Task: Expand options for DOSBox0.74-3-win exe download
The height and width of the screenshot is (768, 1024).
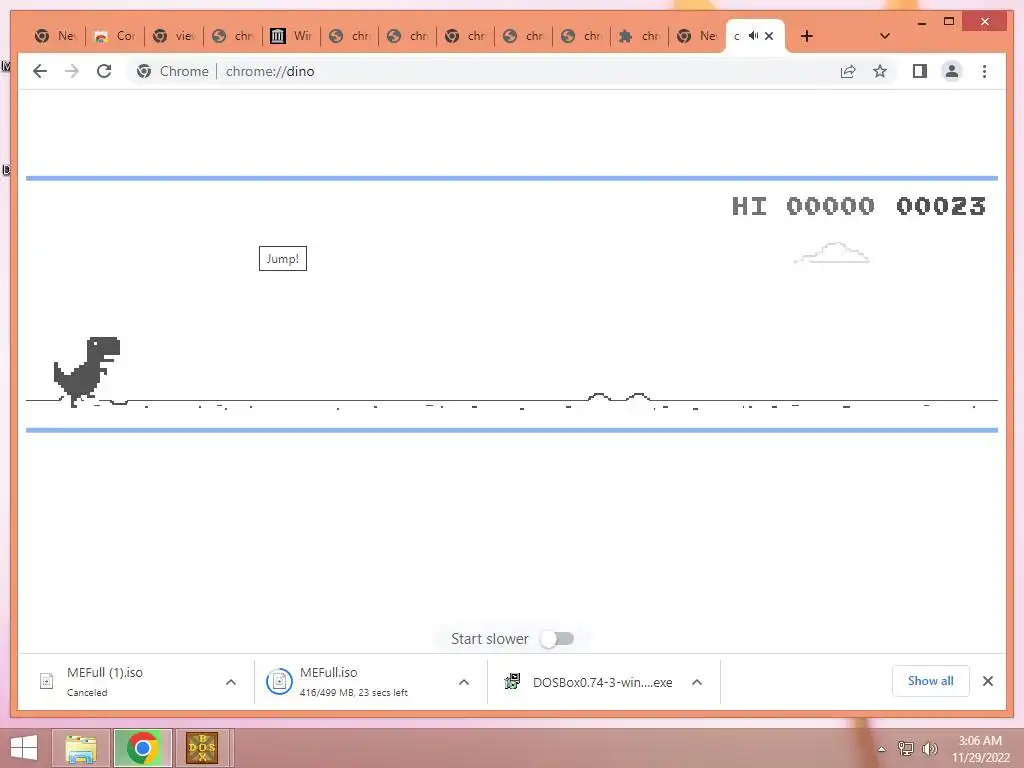Action: pyautogui.click(x=697, y=682)
